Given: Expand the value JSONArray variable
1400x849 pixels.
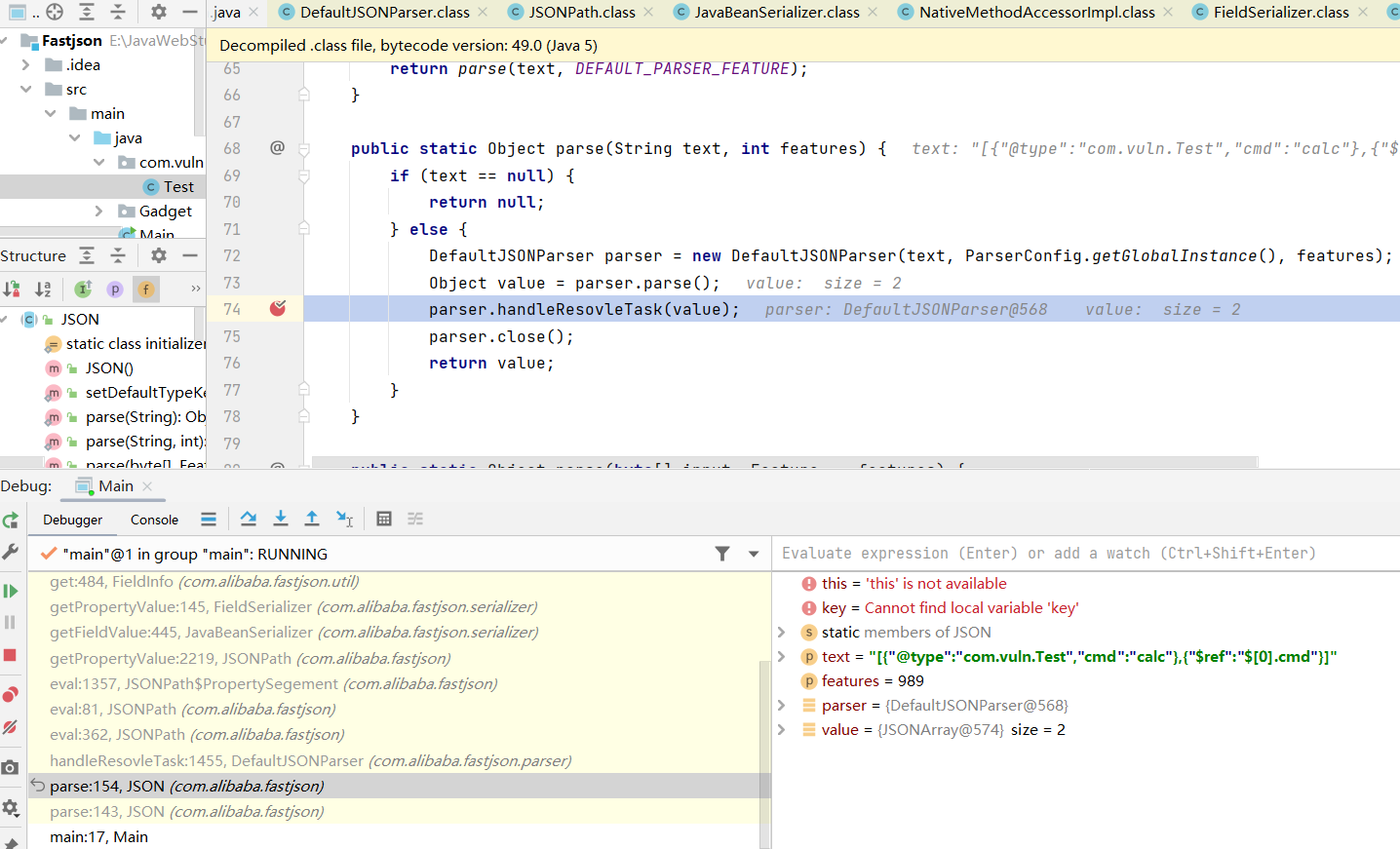Looking at the screenshot, I should 781,729.
